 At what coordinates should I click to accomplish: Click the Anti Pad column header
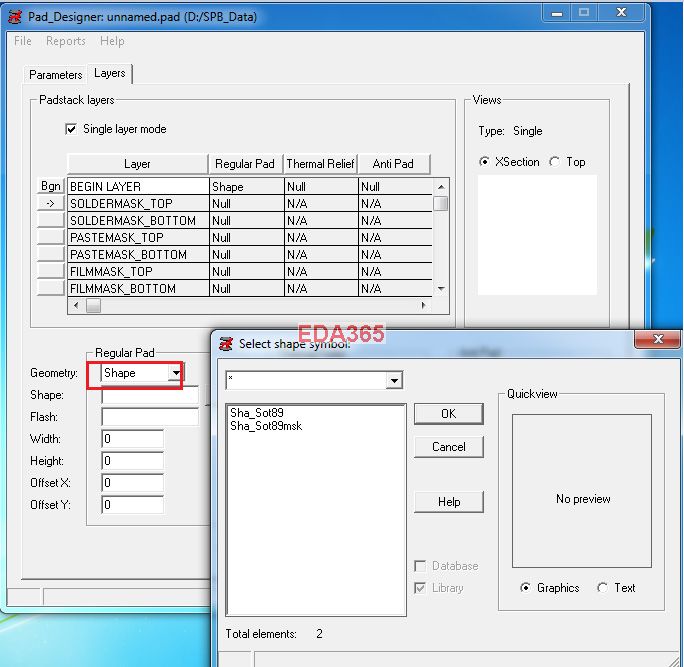point(393,164)
